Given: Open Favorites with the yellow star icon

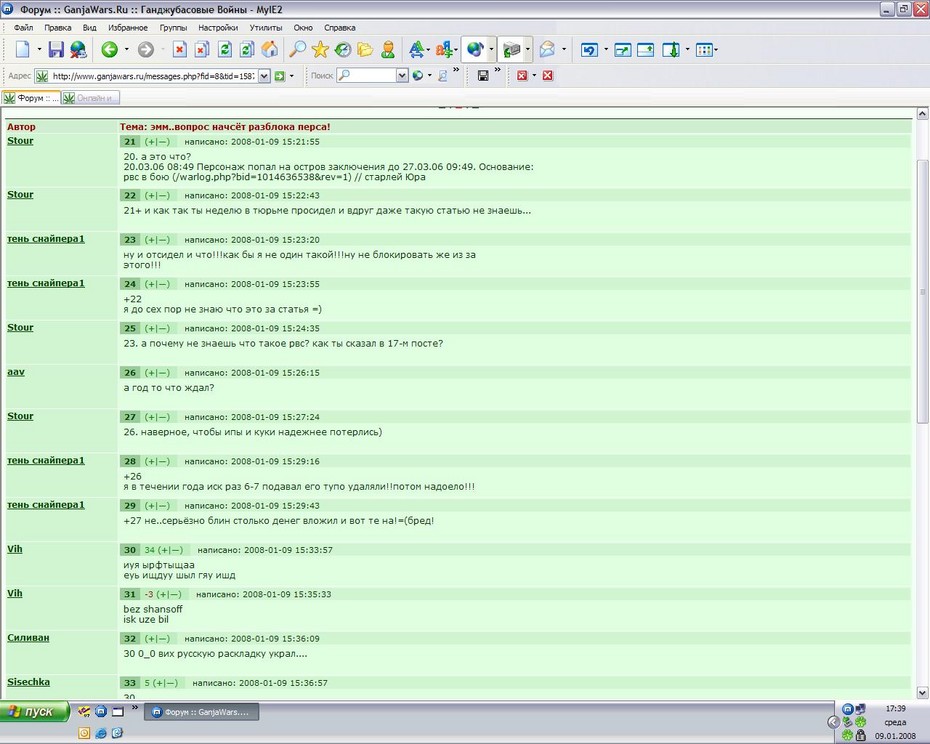Looking at the screenshot, I should point(320,49).
